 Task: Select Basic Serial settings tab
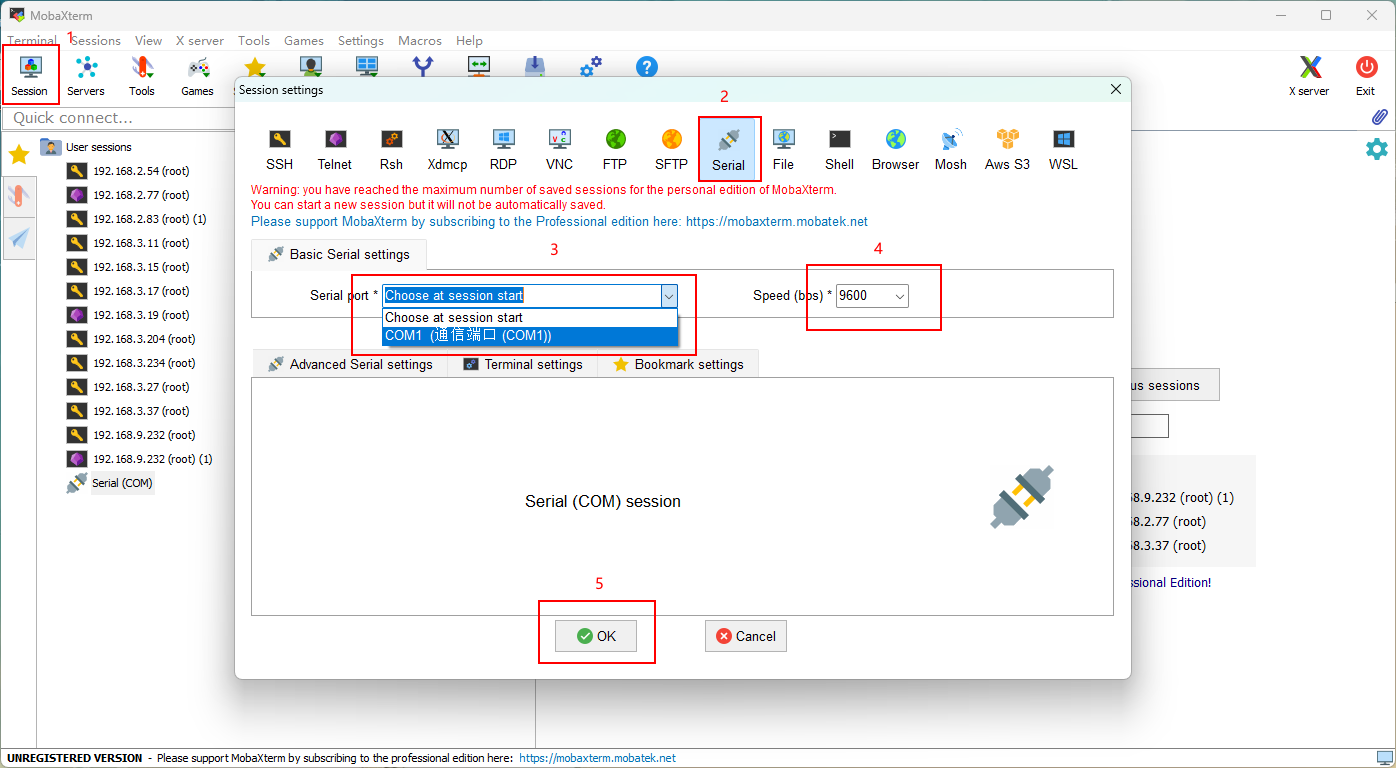click(x=338, y=254)
